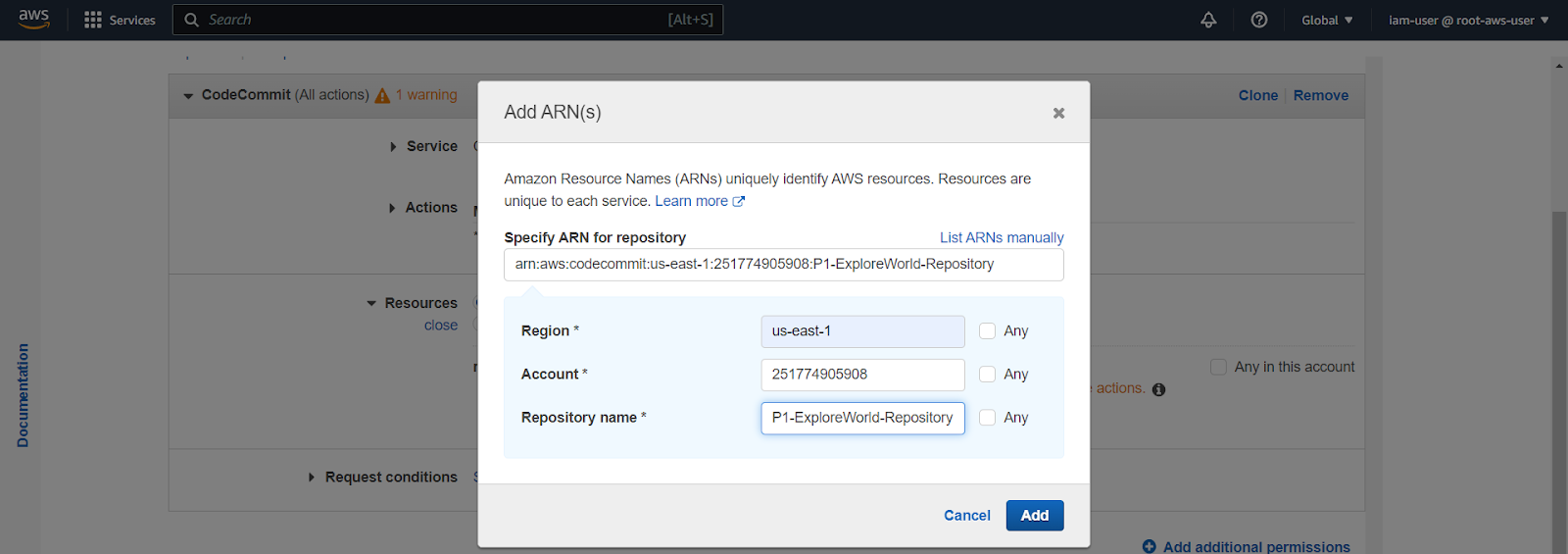Image resolution: width=1568 pixels, height=554 pixels.
Task: Tick the Any checkbox for Repository name
Action: [x=988, y=418]
